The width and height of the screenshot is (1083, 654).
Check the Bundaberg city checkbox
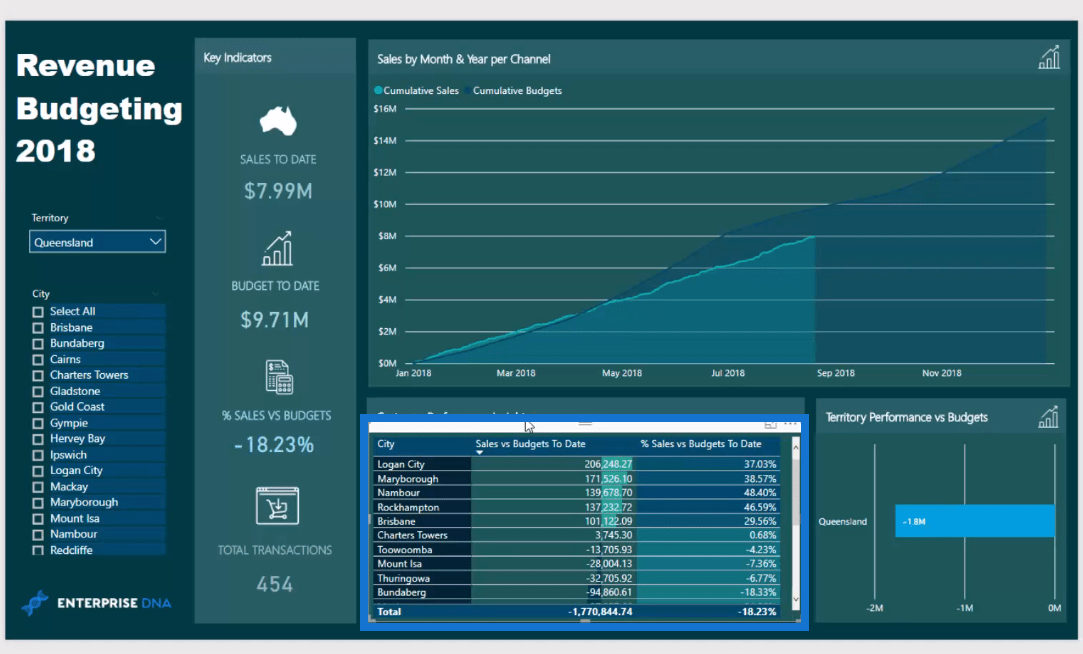tap(38, 344)
